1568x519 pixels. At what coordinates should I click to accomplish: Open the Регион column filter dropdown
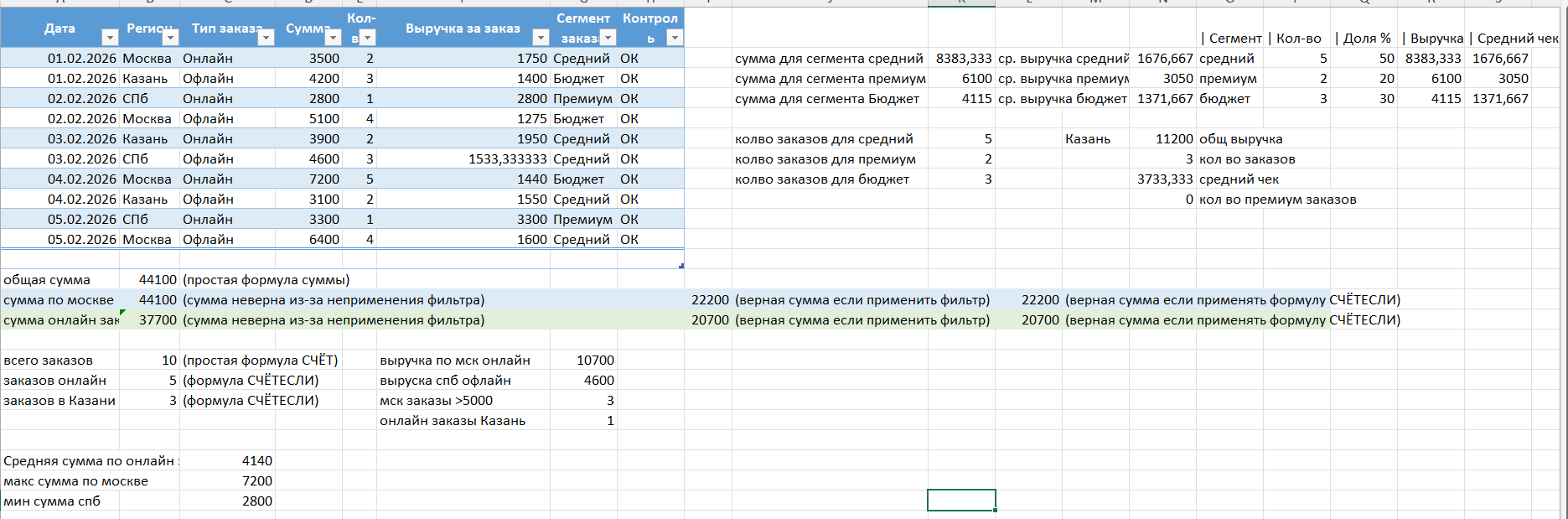(170, 38)
